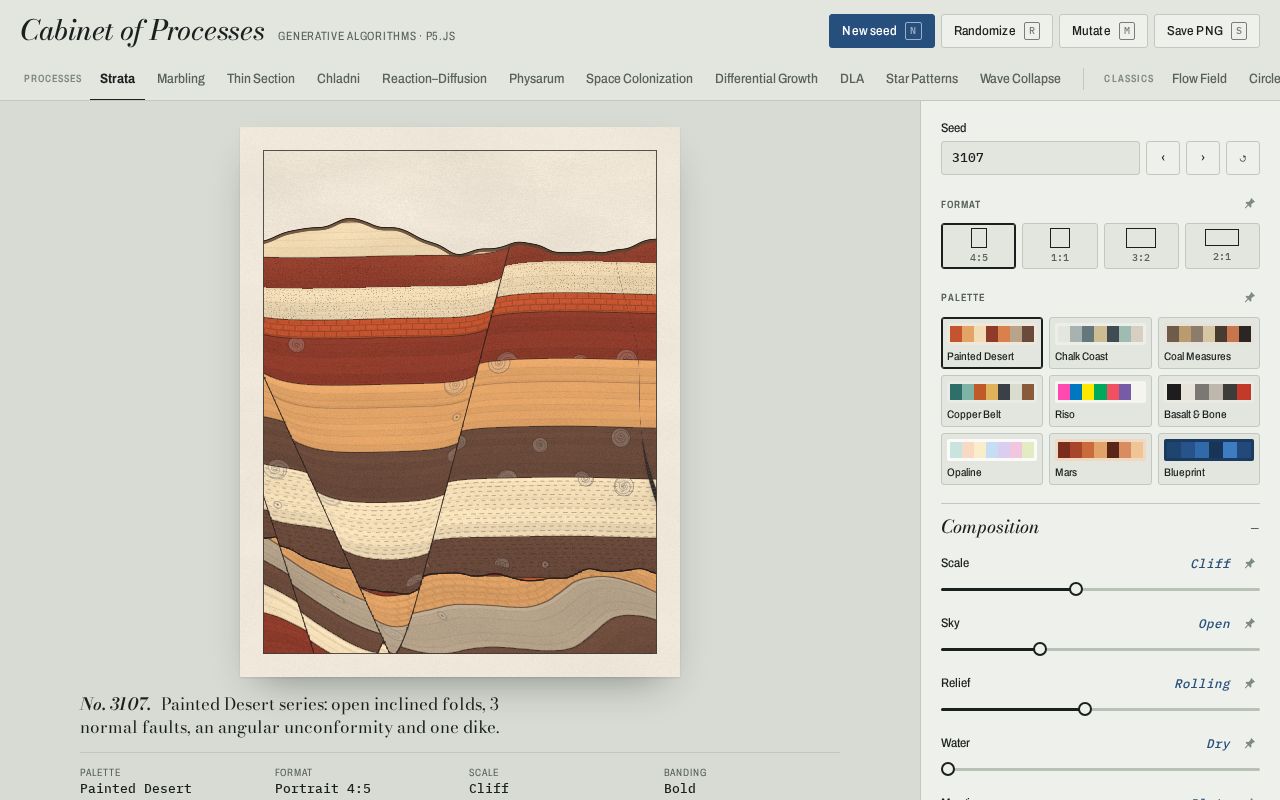Pin the Format setting

coord(1249,204)
